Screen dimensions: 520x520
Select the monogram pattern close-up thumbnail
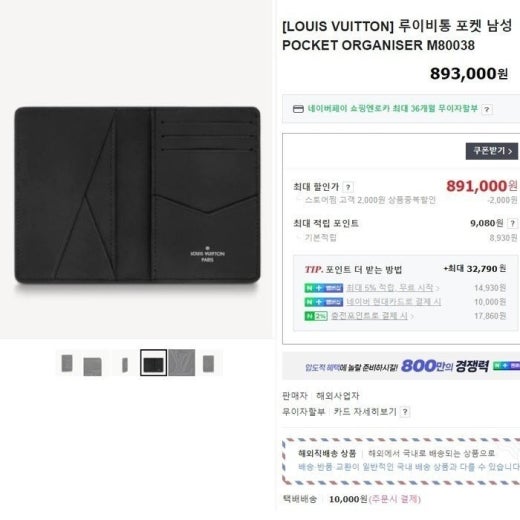click(182, 363)
